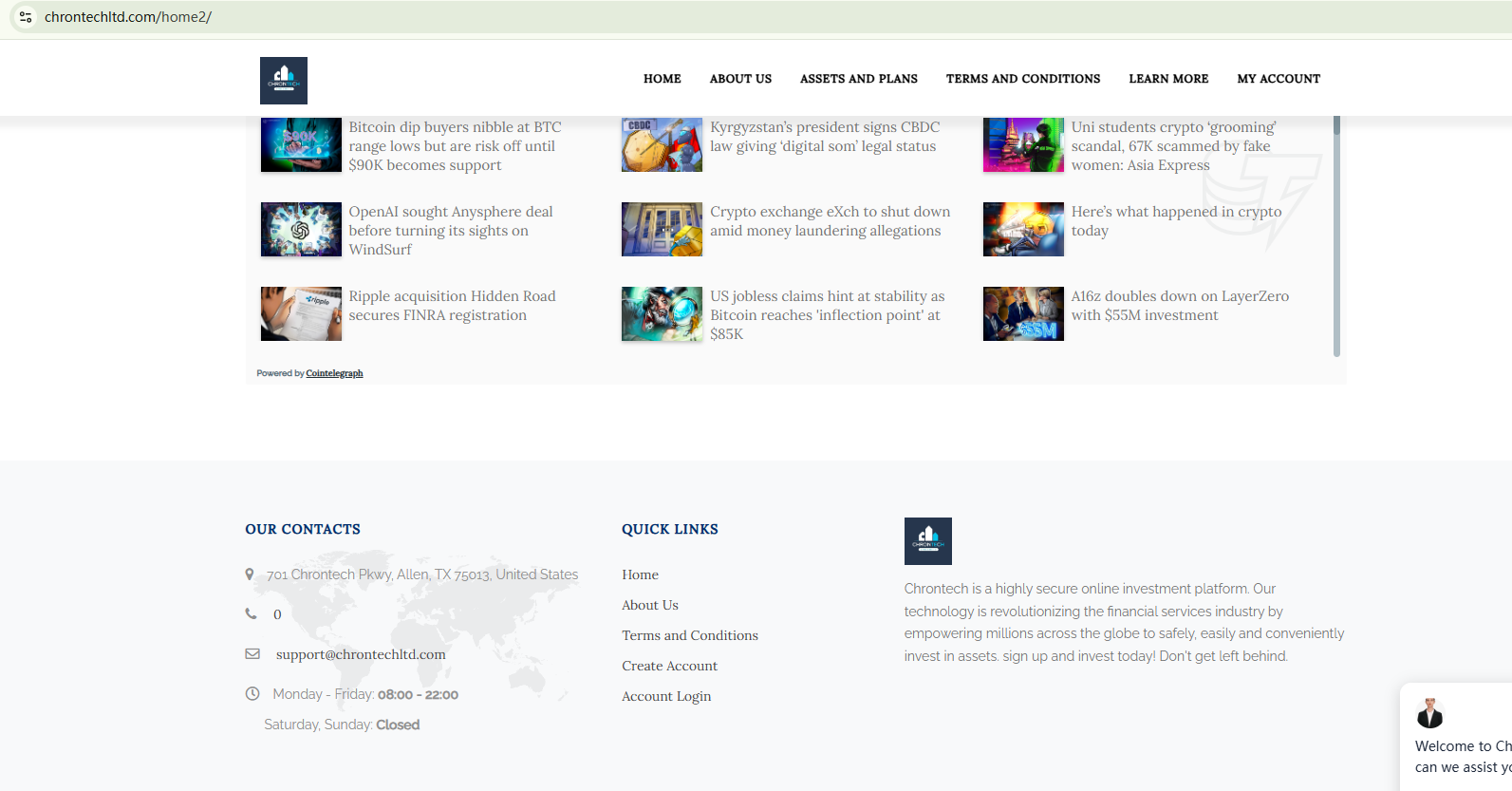Read the OpenAI sought Anysphere deal headline

click(x=451, y=231)
